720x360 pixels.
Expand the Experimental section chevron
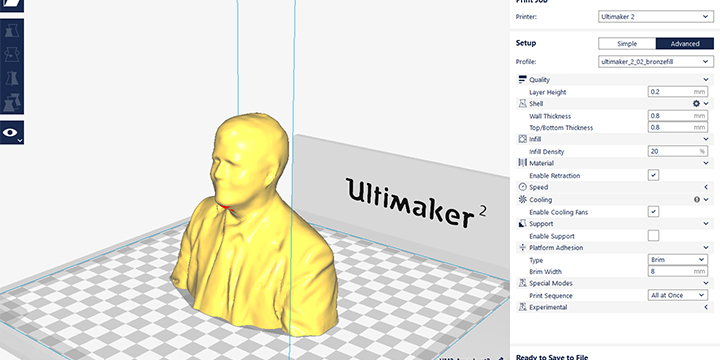(706, 307)
